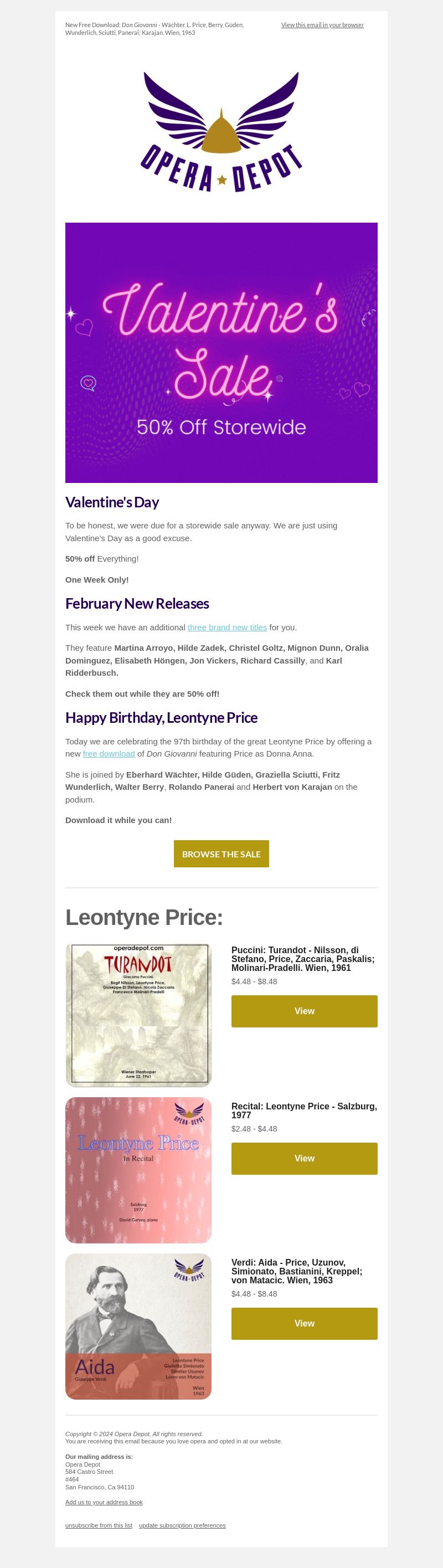
Task: Click the Puccini Turandot product title
Action: 303,959
